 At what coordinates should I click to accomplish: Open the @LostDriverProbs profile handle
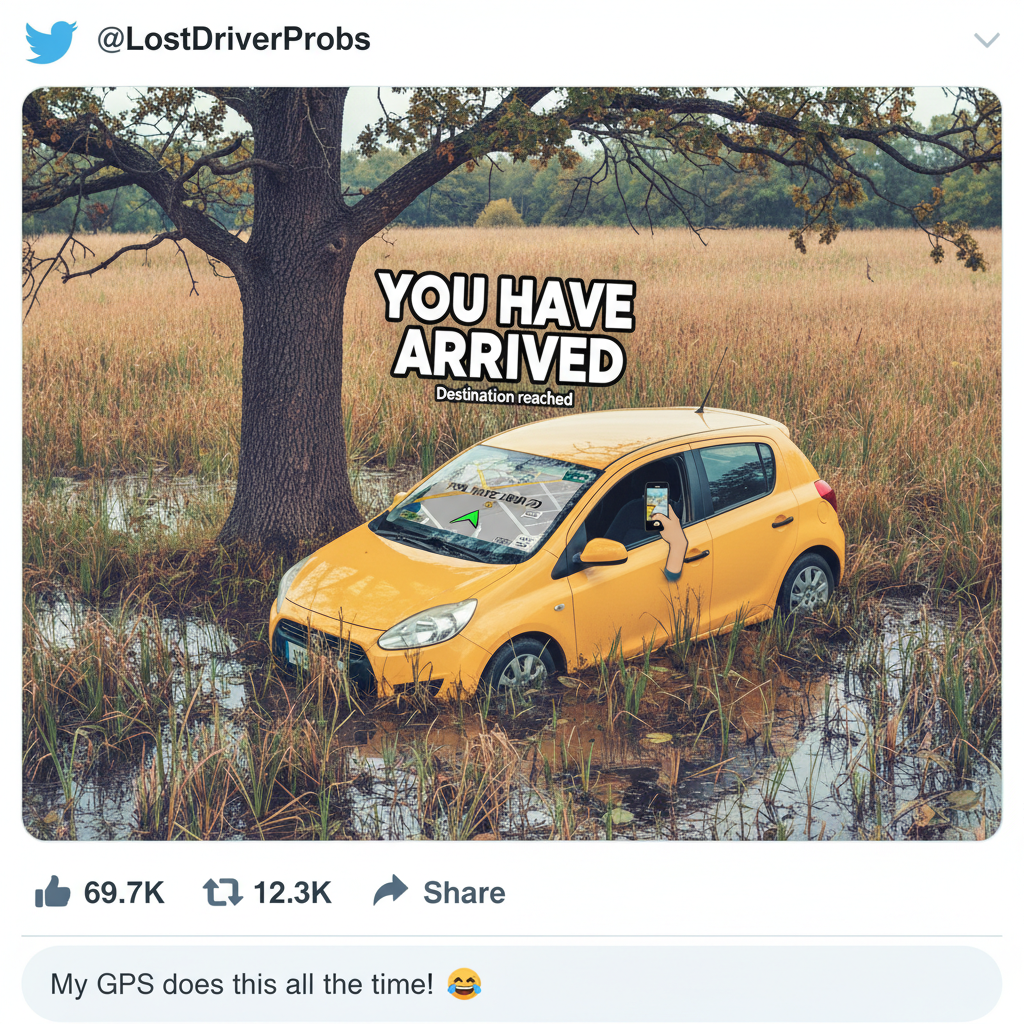click(233, 40)
